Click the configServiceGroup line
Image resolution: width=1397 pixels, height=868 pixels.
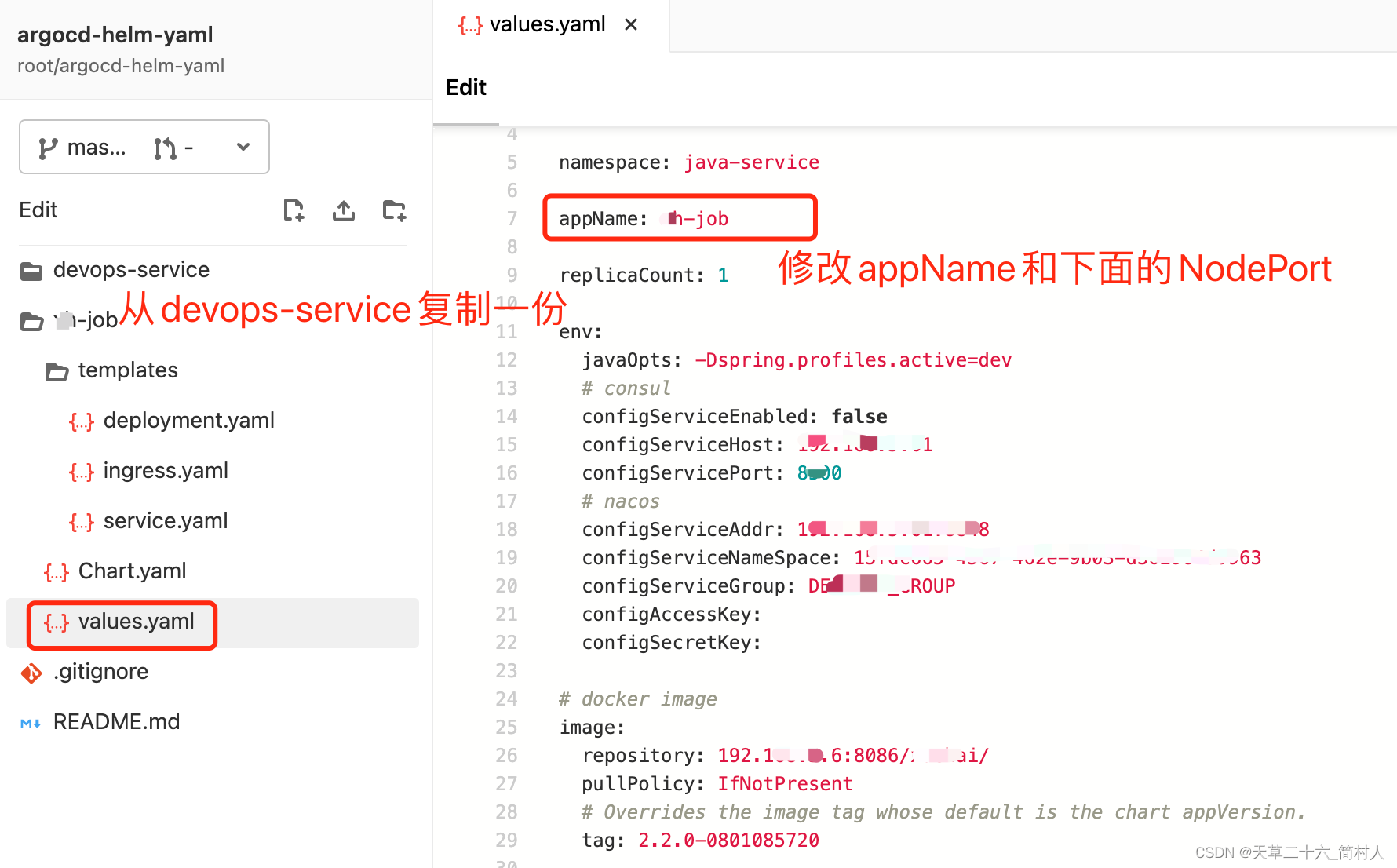pos(768,586)
